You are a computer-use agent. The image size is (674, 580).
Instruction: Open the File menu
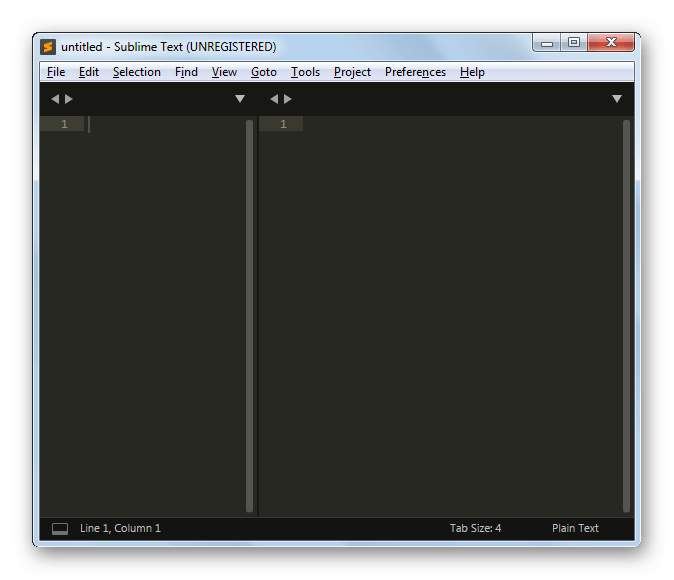[56, 72]
